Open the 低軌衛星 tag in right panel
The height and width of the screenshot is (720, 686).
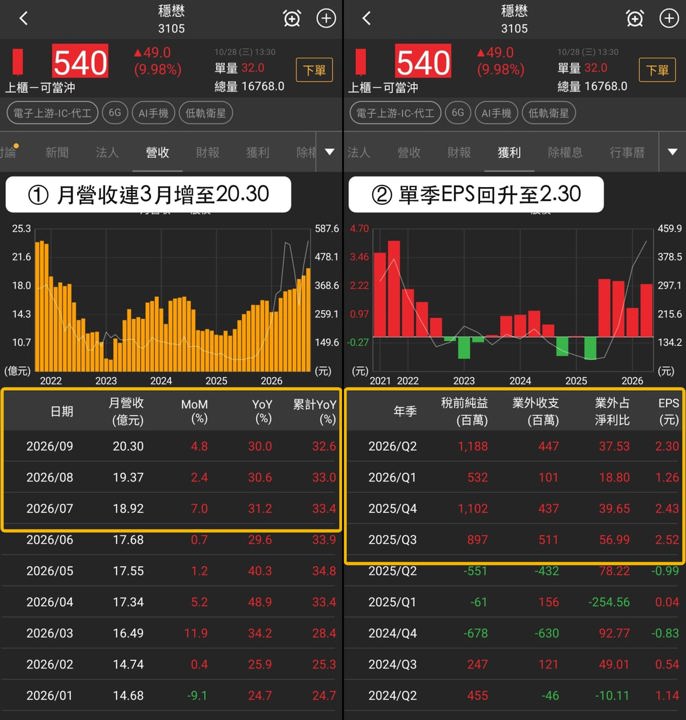click(549, 113)
